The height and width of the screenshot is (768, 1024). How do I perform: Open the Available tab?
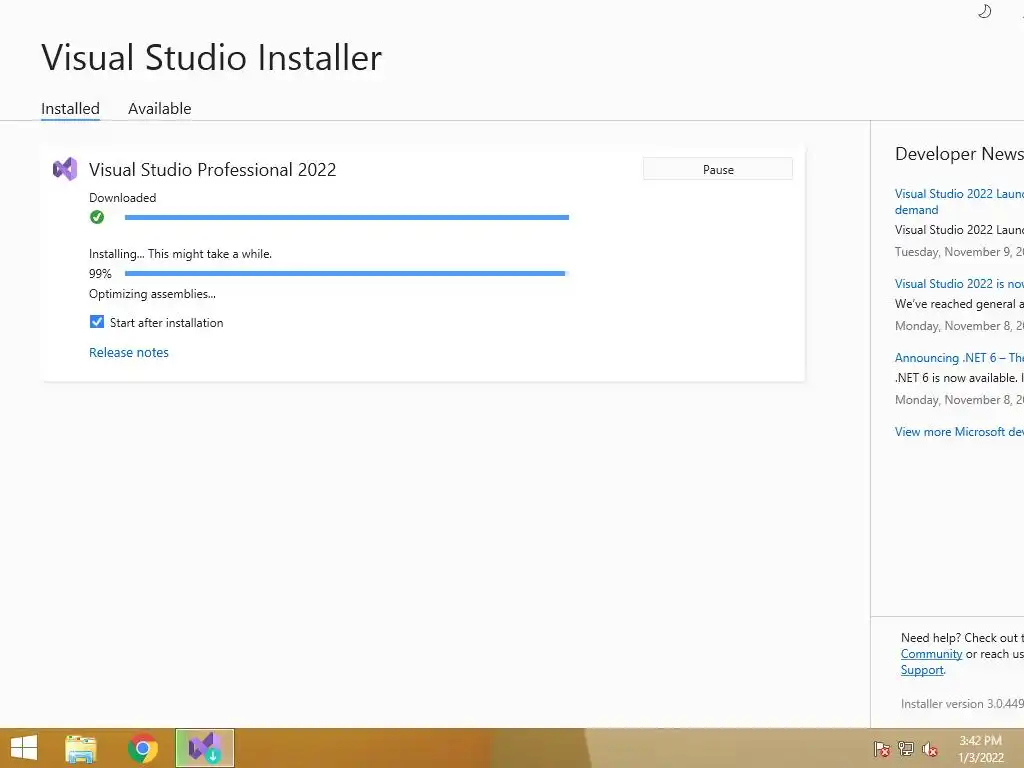tap(159, 108)
